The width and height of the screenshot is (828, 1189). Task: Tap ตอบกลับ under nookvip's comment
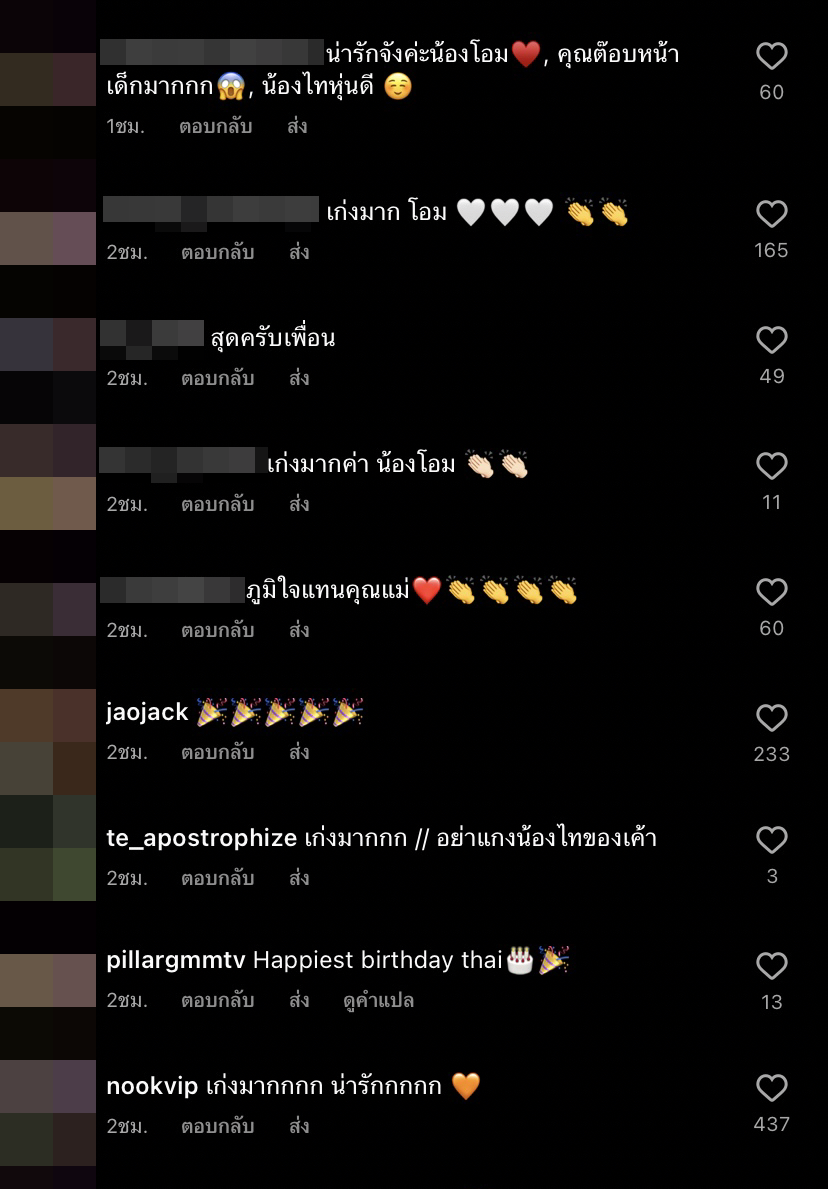217,1127
